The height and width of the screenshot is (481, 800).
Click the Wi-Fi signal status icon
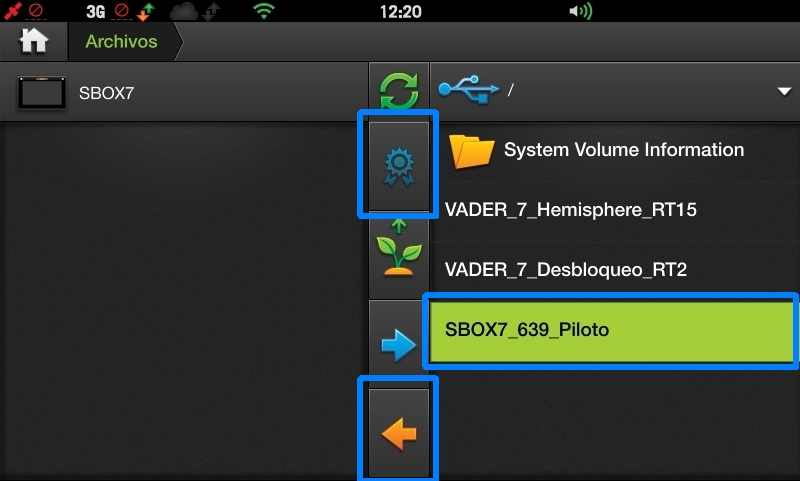click(264, 11)
